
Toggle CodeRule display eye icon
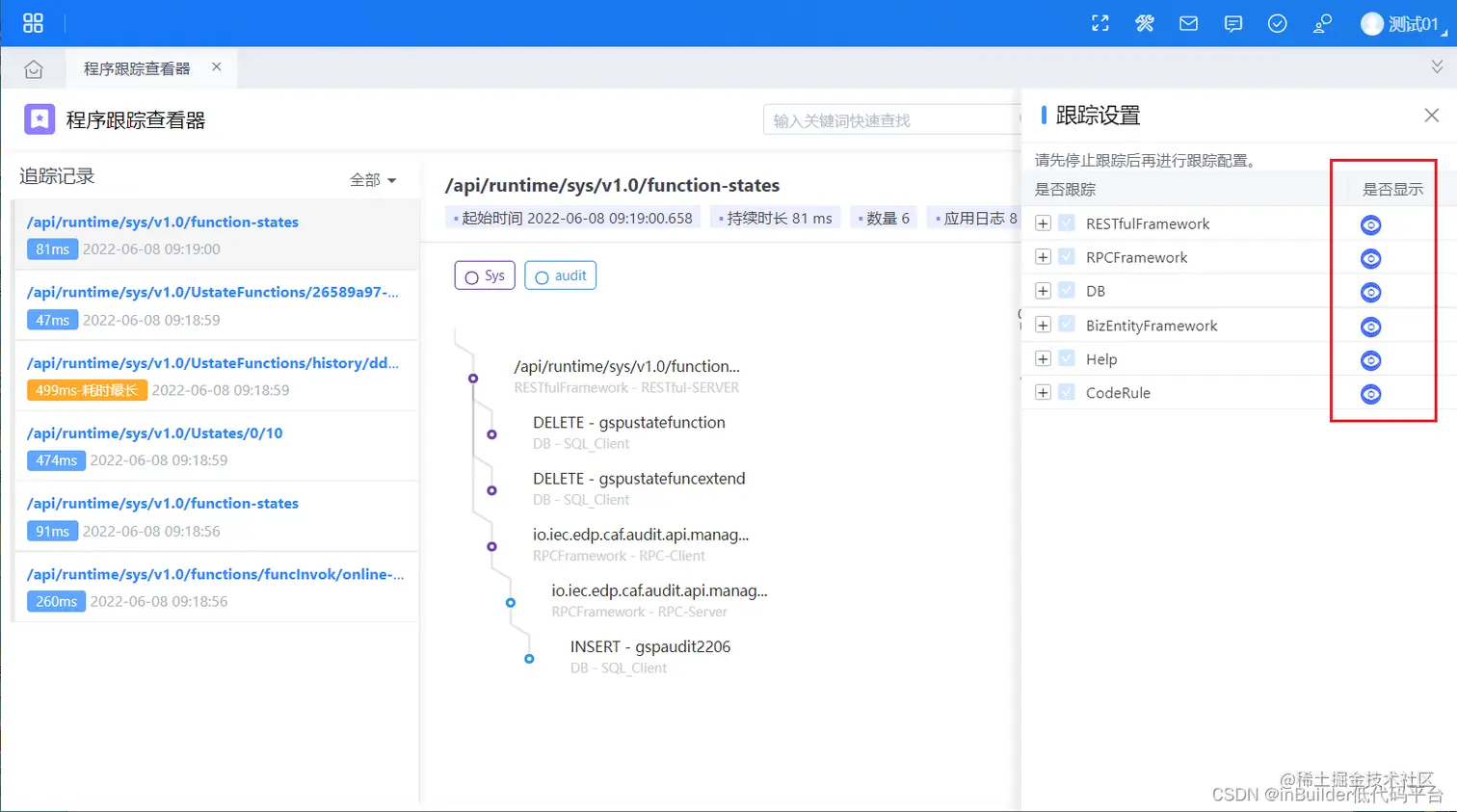[x=1370, y=394]
